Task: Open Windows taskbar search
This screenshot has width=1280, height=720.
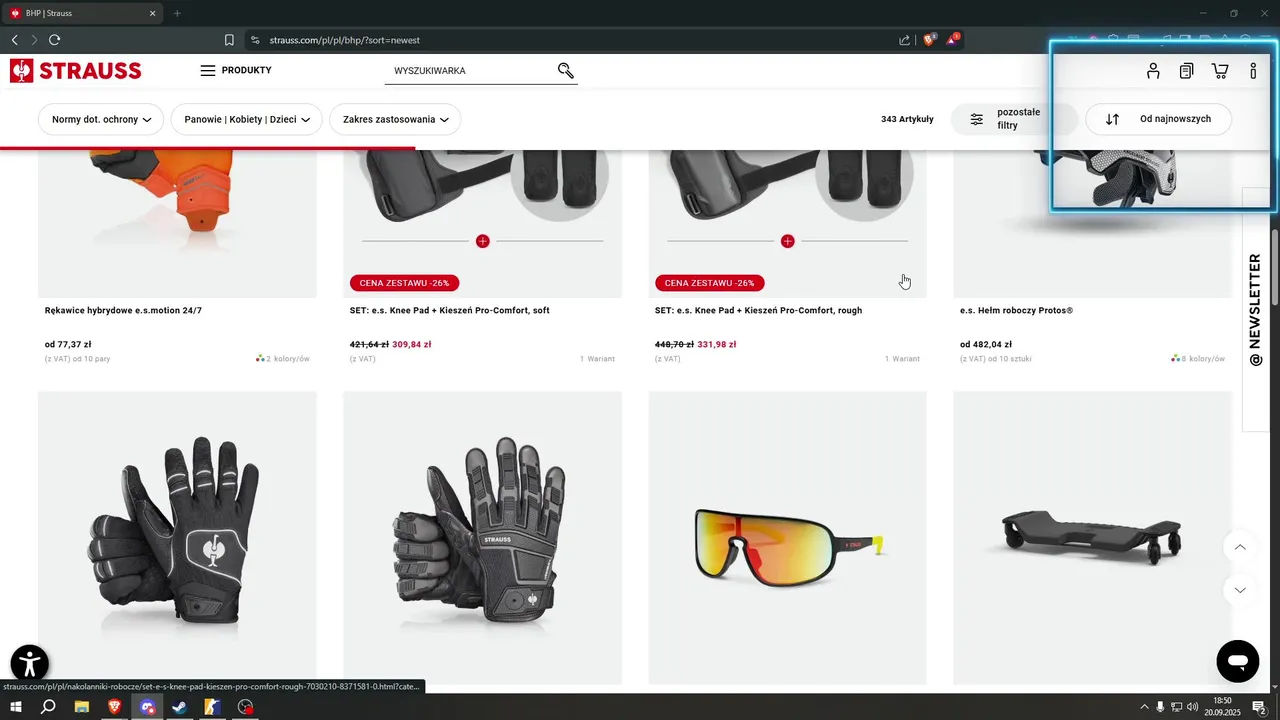Action: [48, 707]
